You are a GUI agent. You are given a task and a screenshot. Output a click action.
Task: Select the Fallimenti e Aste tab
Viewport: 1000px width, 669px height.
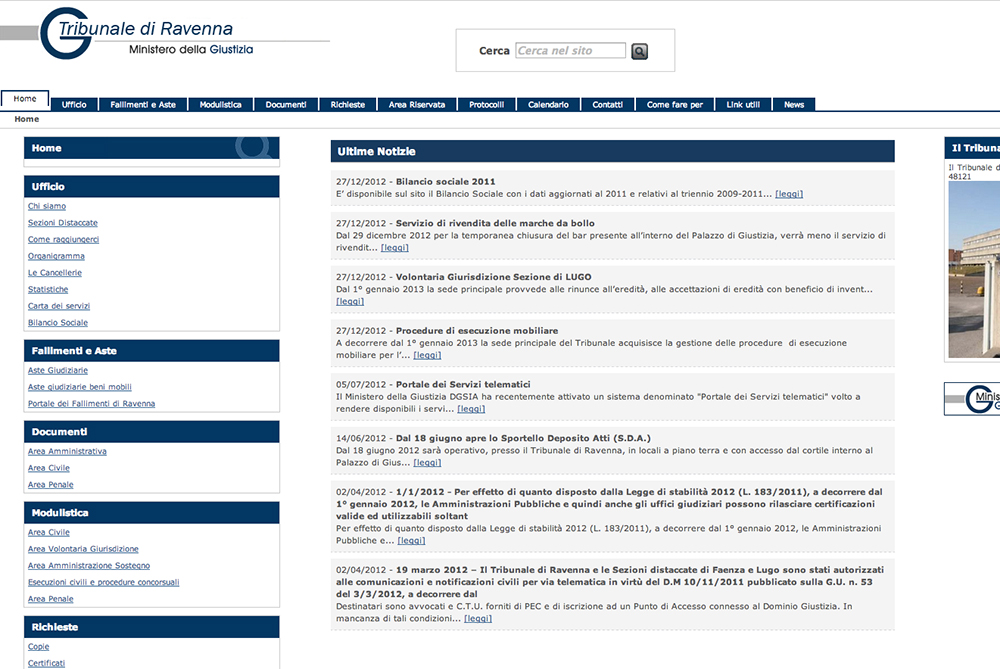coord(143,105)
